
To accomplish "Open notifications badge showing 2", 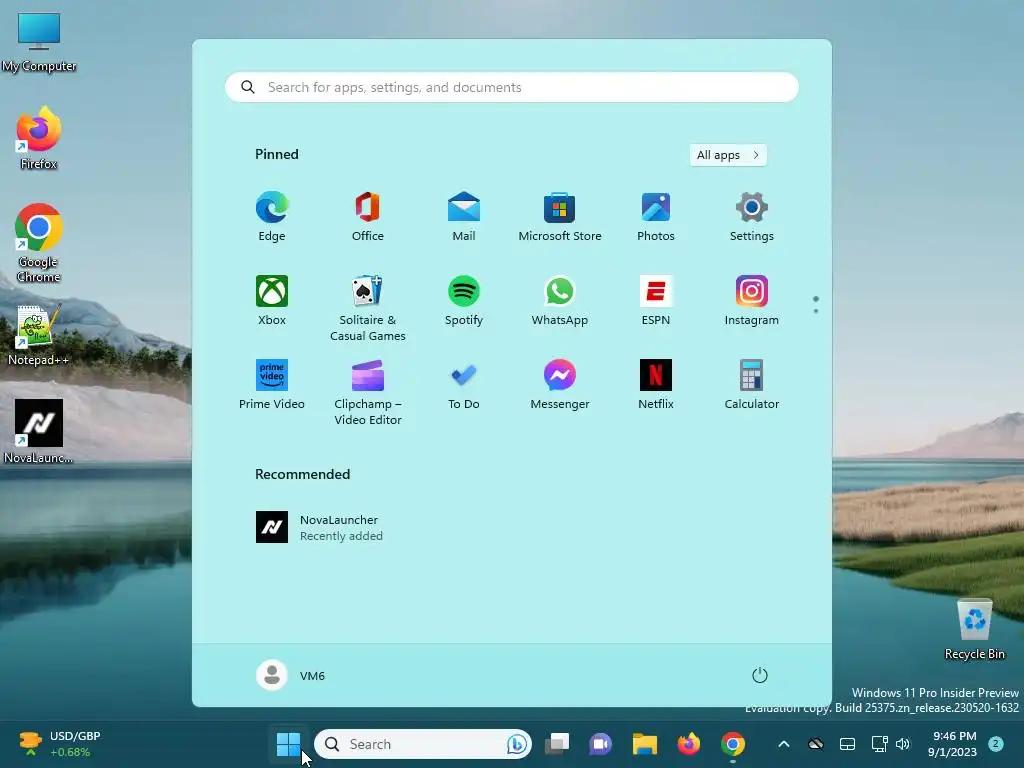I will click(x=996, y=743).
